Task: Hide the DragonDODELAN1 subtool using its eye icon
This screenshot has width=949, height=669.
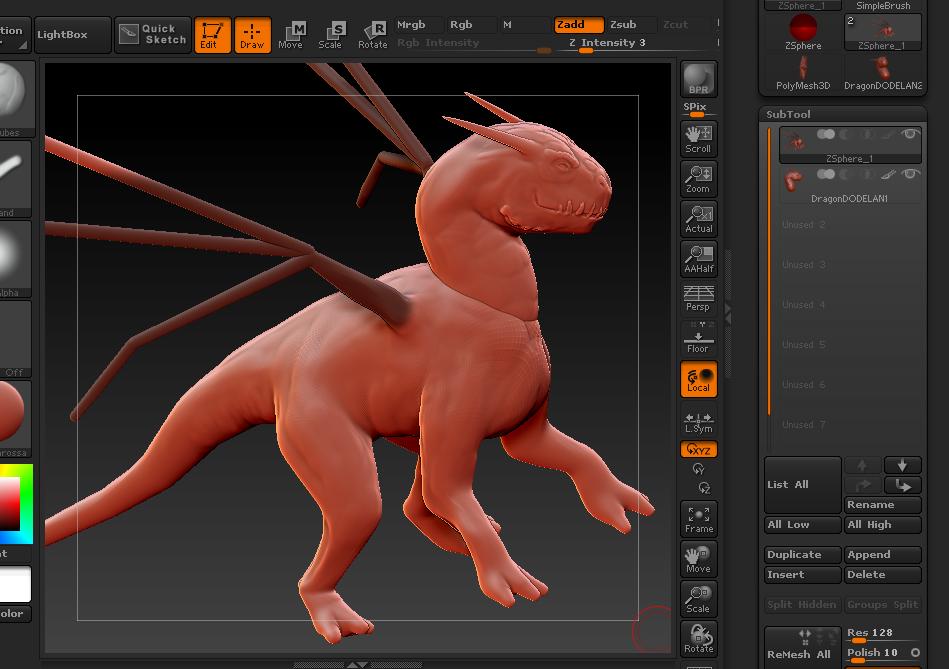Action: tap(910, 175)
